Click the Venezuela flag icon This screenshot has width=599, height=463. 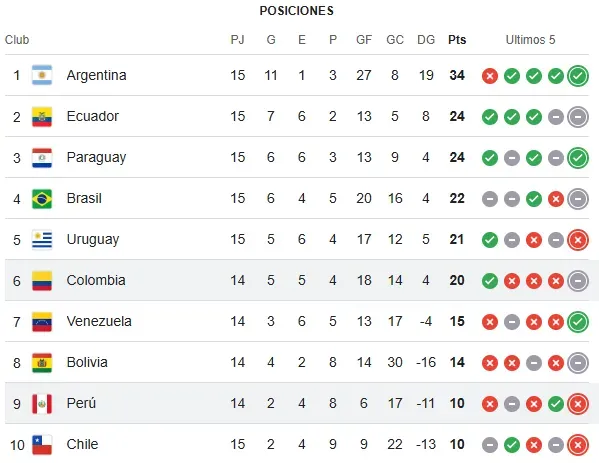click(x=42, y=322)
